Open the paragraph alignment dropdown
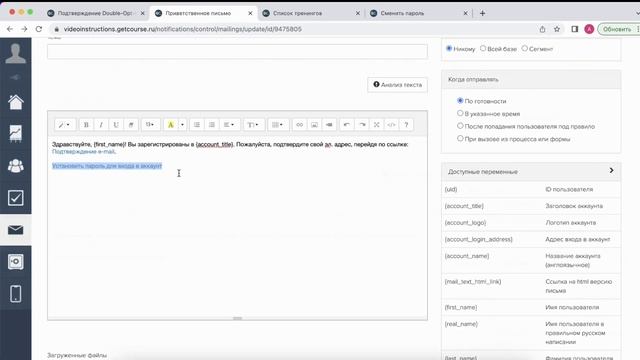 [x=229, y=125]
